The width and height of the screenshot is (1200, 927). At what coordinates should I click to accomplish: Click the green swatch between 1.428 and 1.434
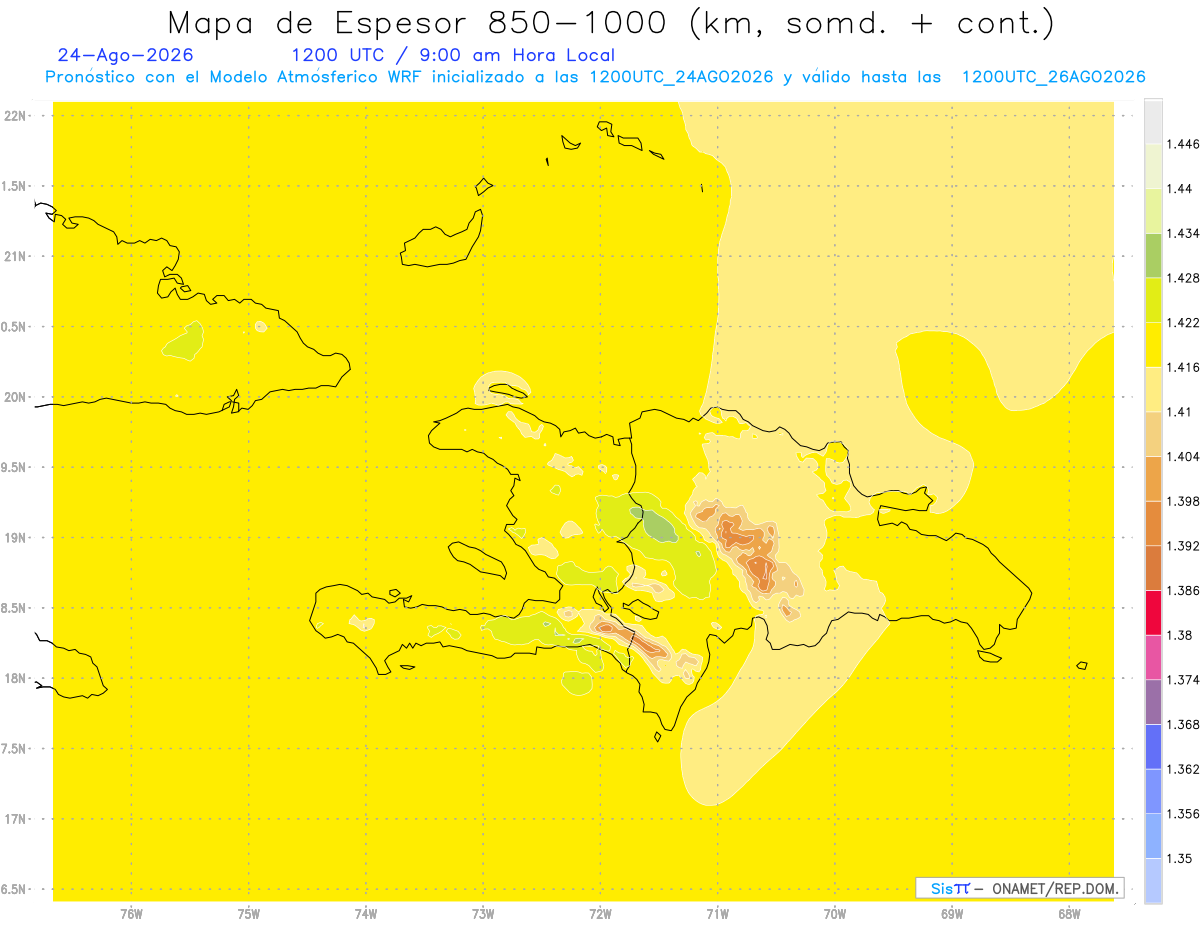click(1153, 255)
